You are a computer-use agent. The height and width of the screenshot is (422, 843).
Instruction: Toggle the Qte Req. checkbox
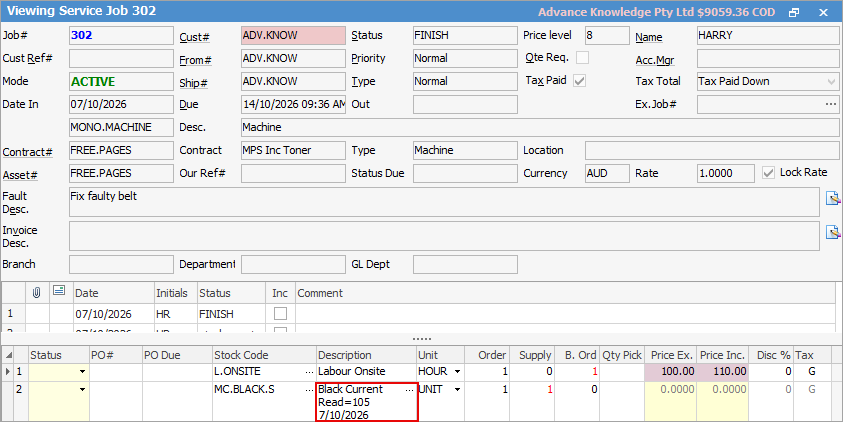pos(582,58)
